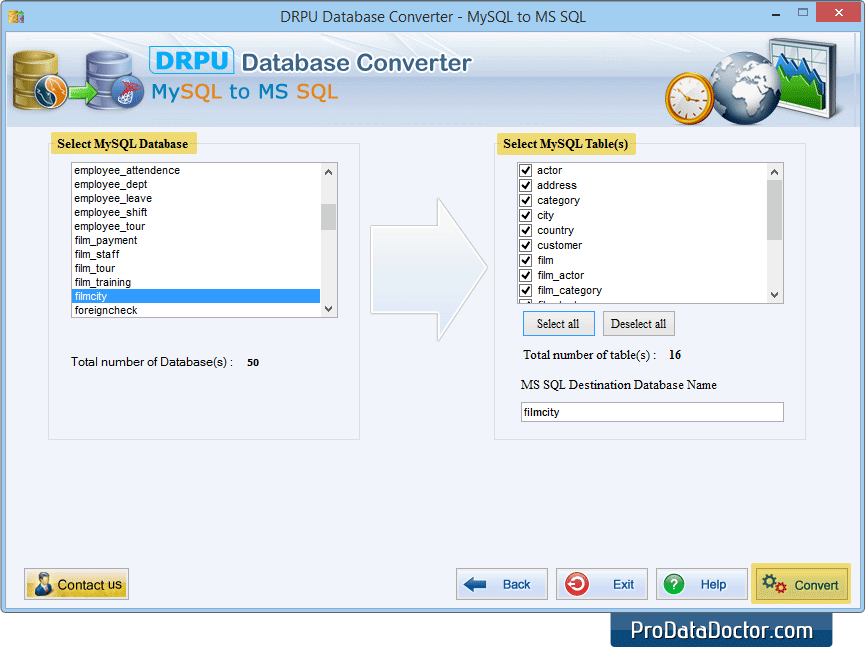Select employee_attendence database
The width and height of the screenshot is (866, 647).
[x=196, y=170]
